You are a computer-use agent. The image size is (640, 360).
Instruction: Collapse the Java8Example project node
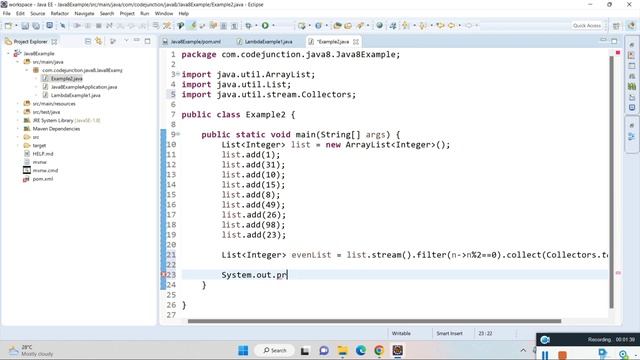[x=8, y=53]
